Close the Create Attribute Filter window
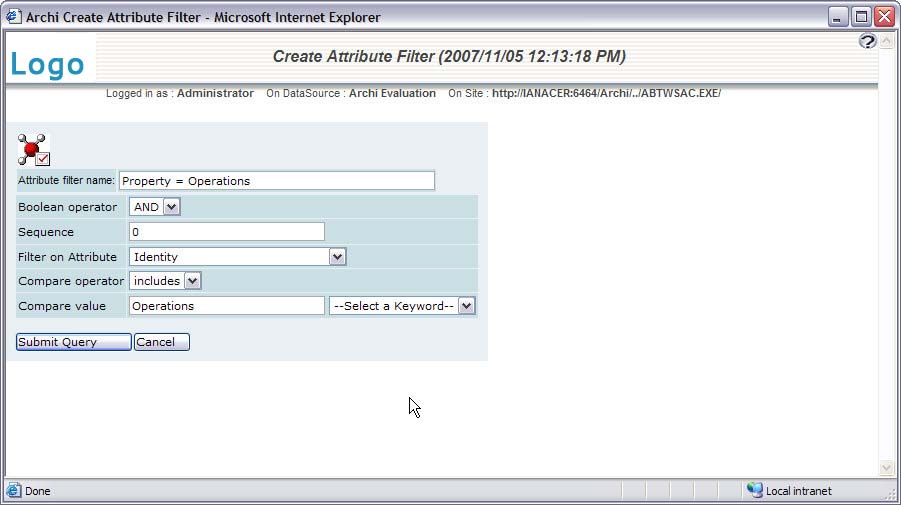This screenshot has height=505, width=901. point(884,17)
